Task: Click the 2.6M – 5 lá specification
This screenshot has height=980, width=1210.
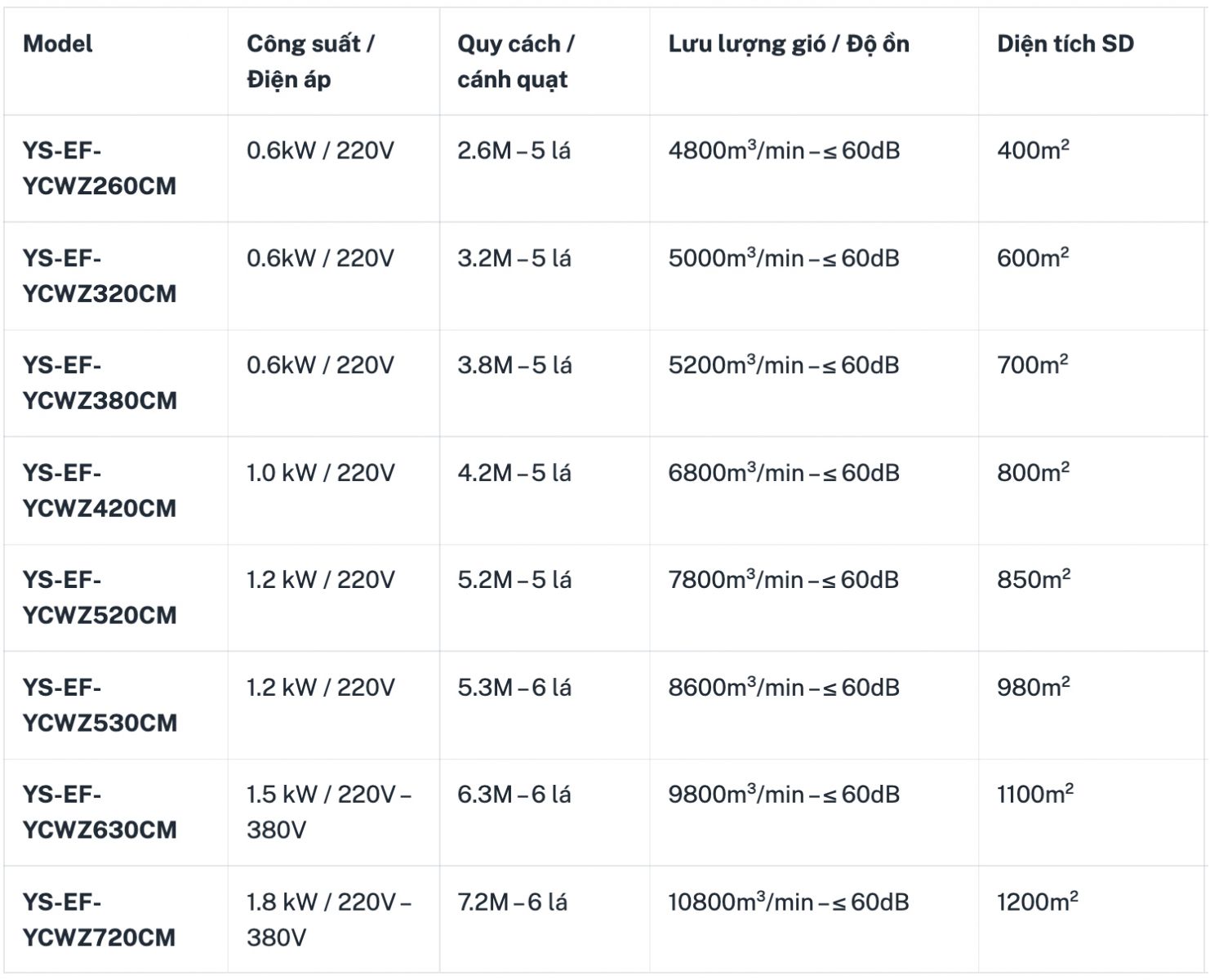Action: (x=514, y=151)
